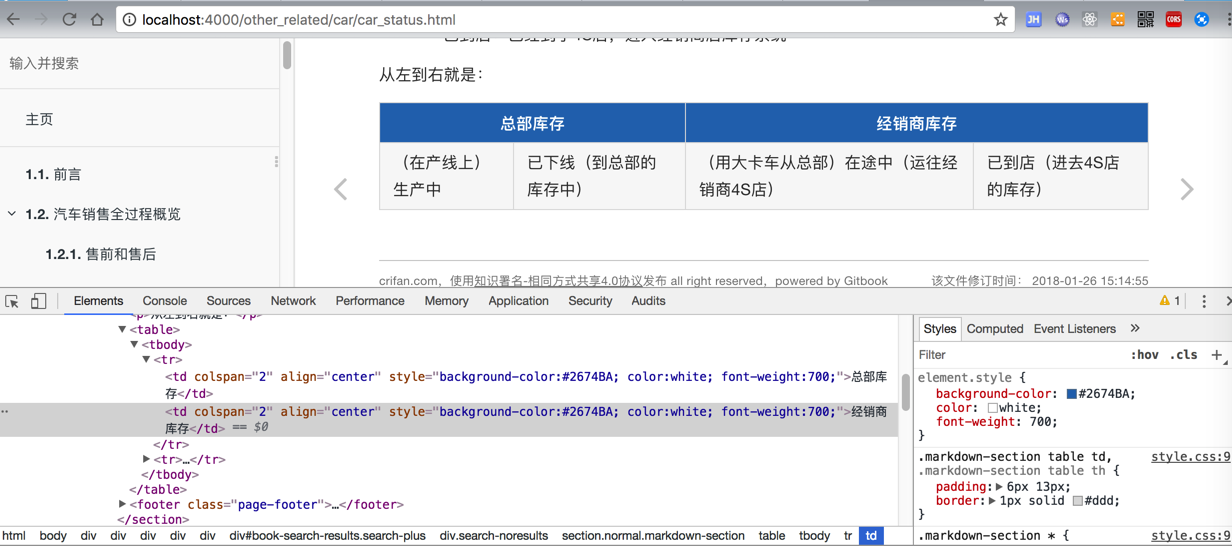Image resolution: width=1232 pixels, height=546 pixels.
Task: Open the Audits tab
Action: click(x=648, y=301)
